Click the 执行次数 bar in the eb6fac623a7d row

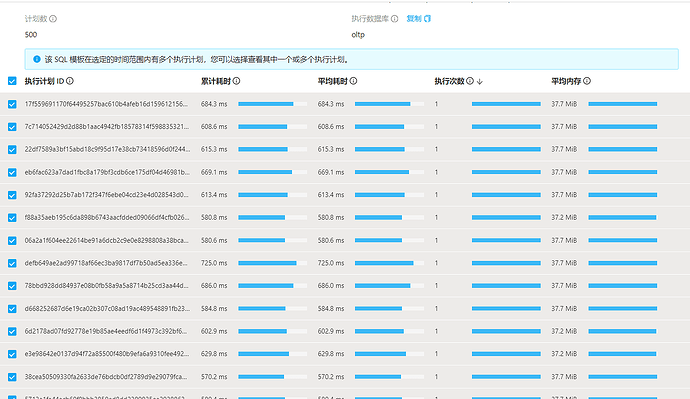click(506, 172)
